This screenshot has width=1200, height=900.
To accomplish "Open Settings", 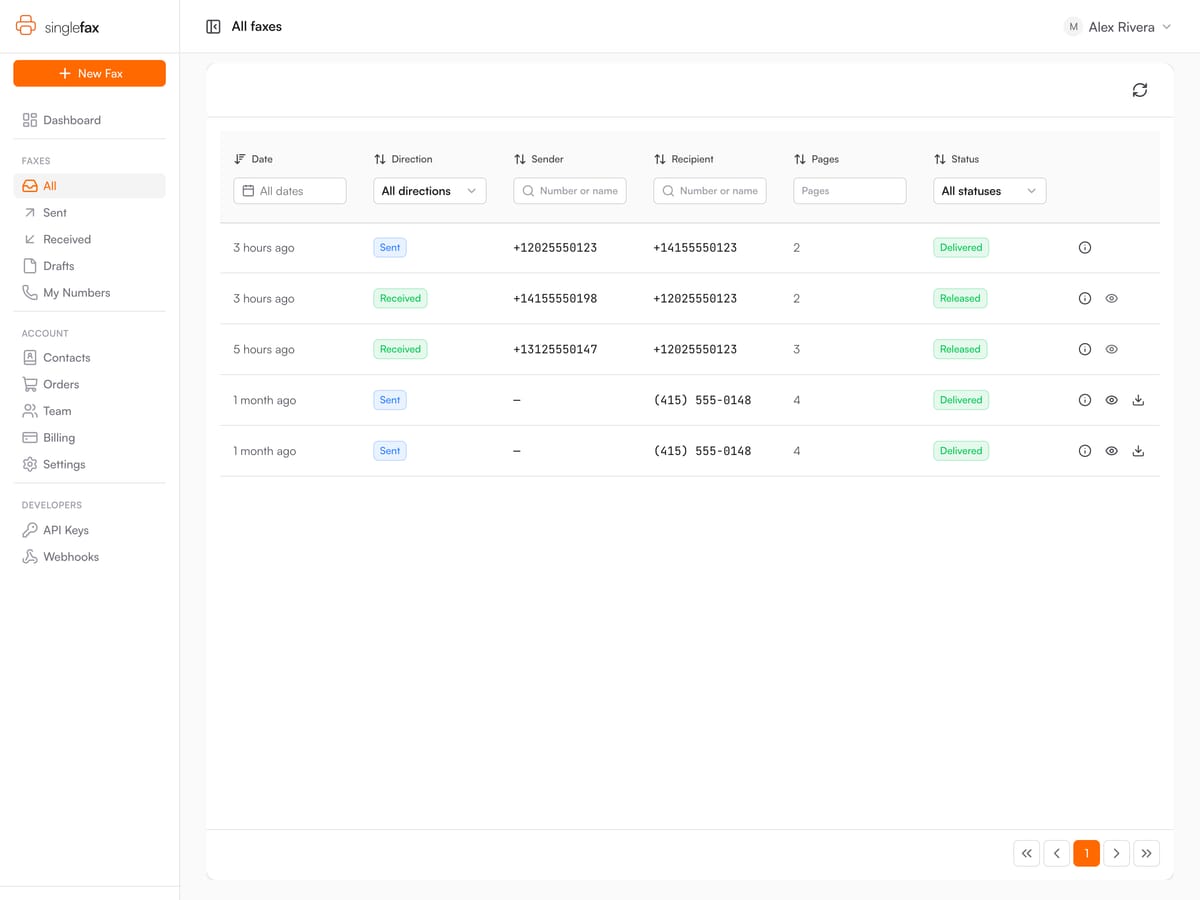I will (x=89, y=465).
